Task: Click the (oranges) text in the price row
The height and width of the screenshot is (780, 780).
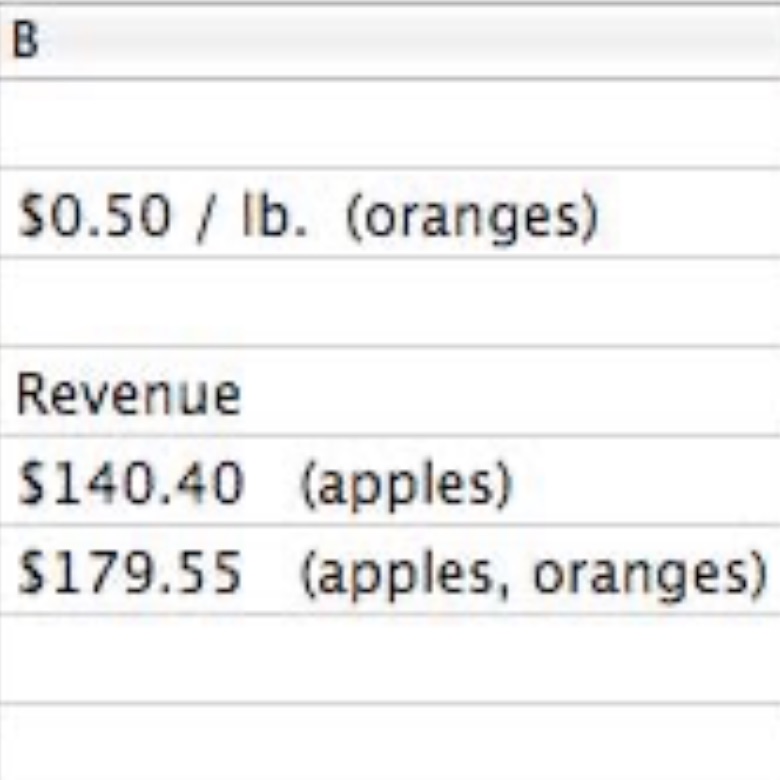Action: pyautogui.click(x=472, y=219)
